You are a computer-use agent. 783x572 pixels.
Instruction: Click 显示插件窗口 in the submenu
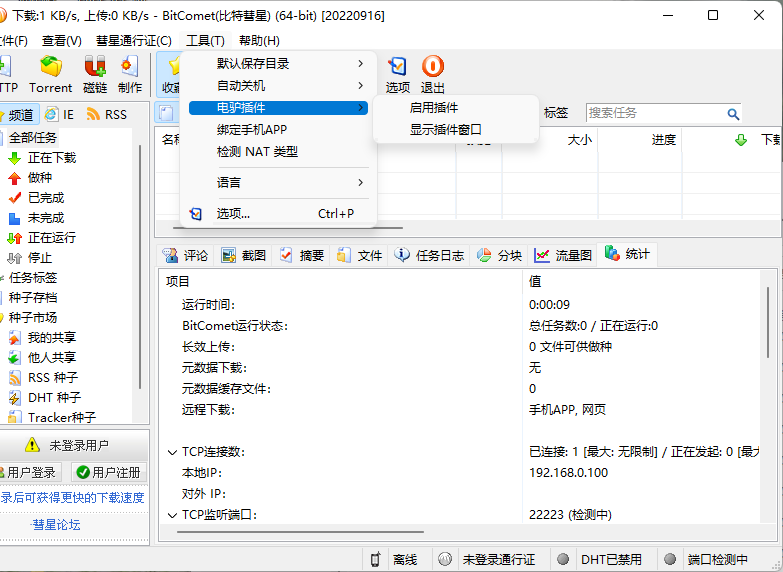[455, 129]
